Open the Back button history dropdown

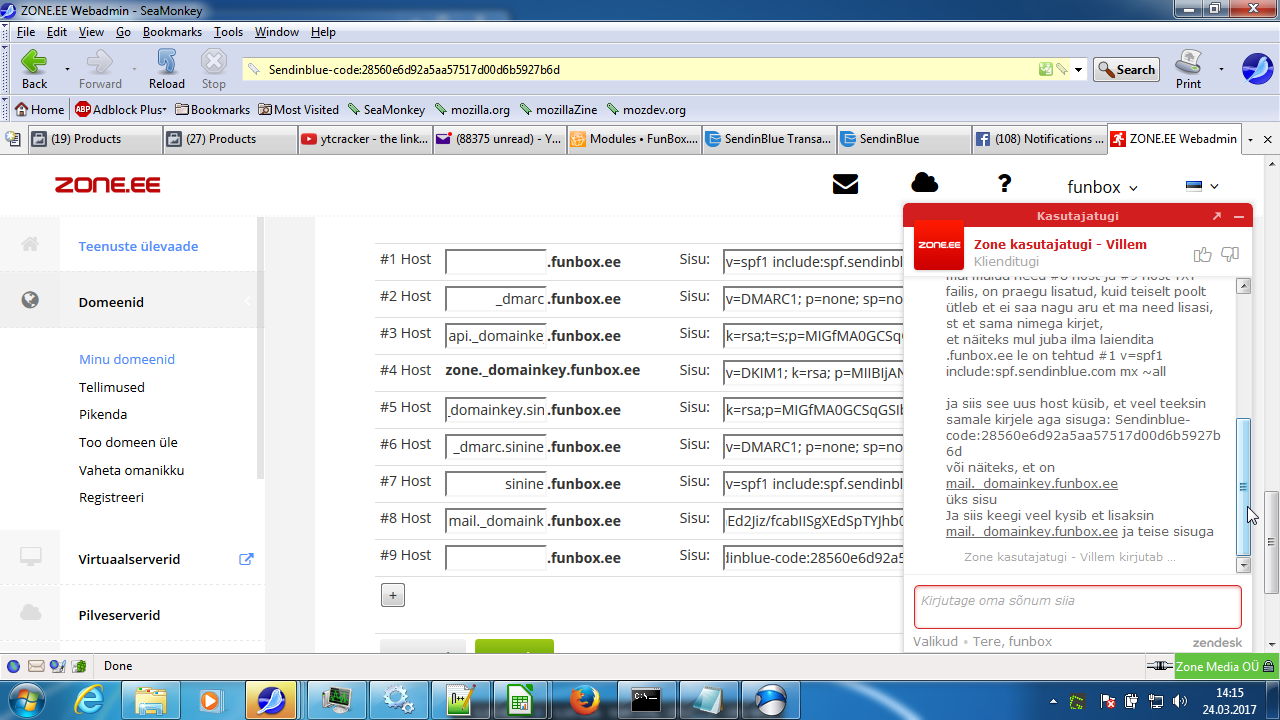67,69
